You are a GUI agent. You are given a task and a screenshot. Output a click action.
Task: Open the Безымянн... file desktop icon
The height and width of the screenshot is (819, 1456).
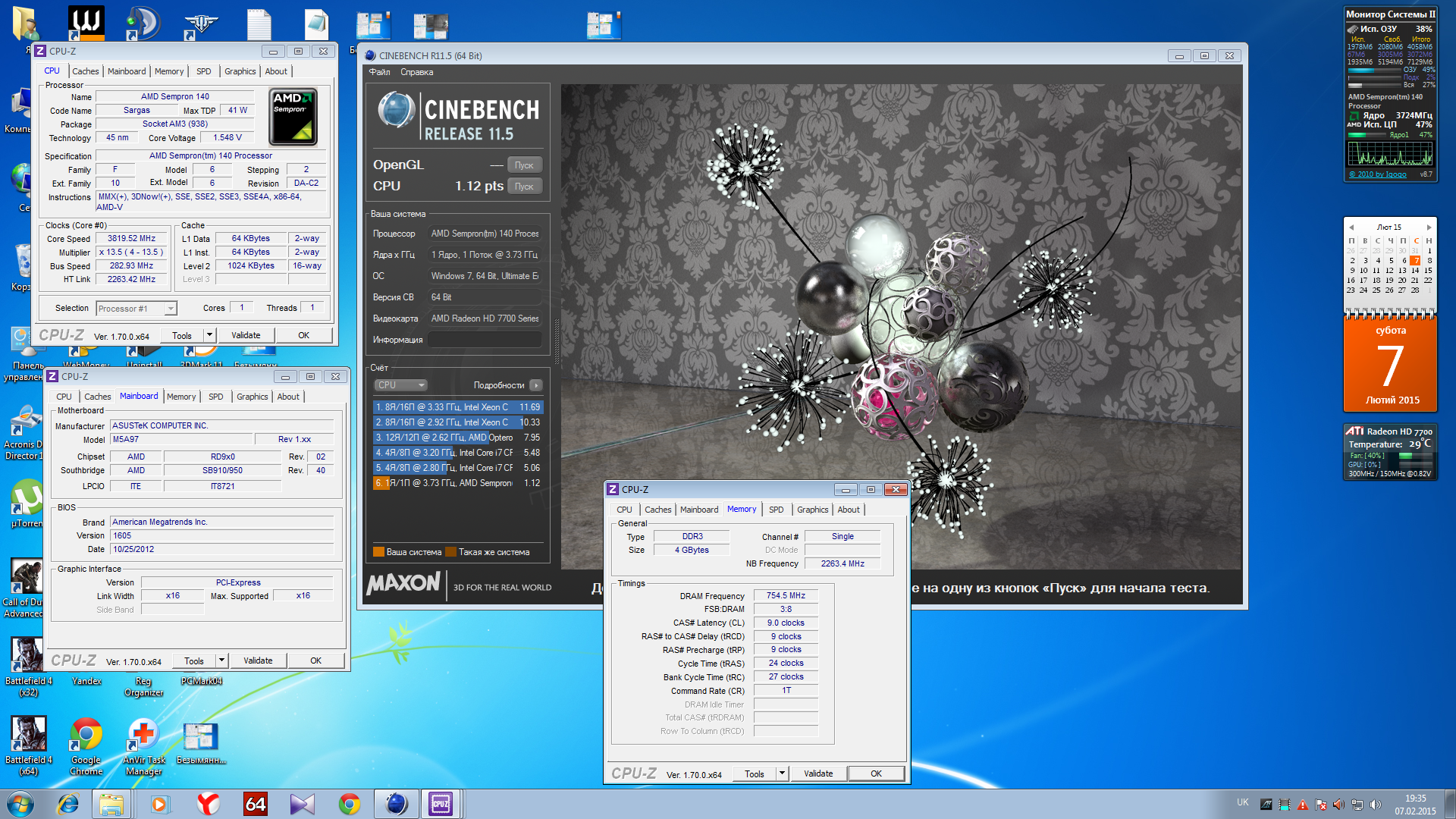(x=201, y=743)
